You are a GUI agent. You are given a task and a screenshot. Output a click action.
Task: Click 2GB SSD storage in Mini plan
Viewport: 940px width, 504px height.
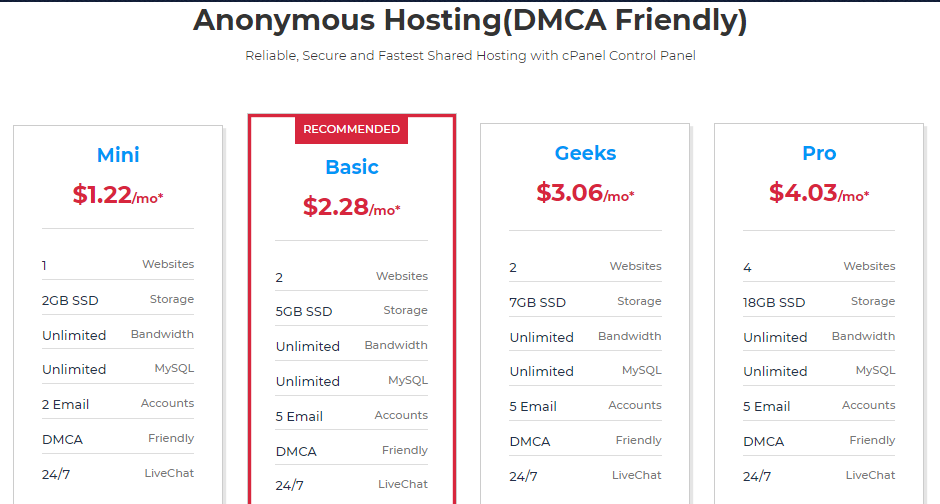point(71,300)
